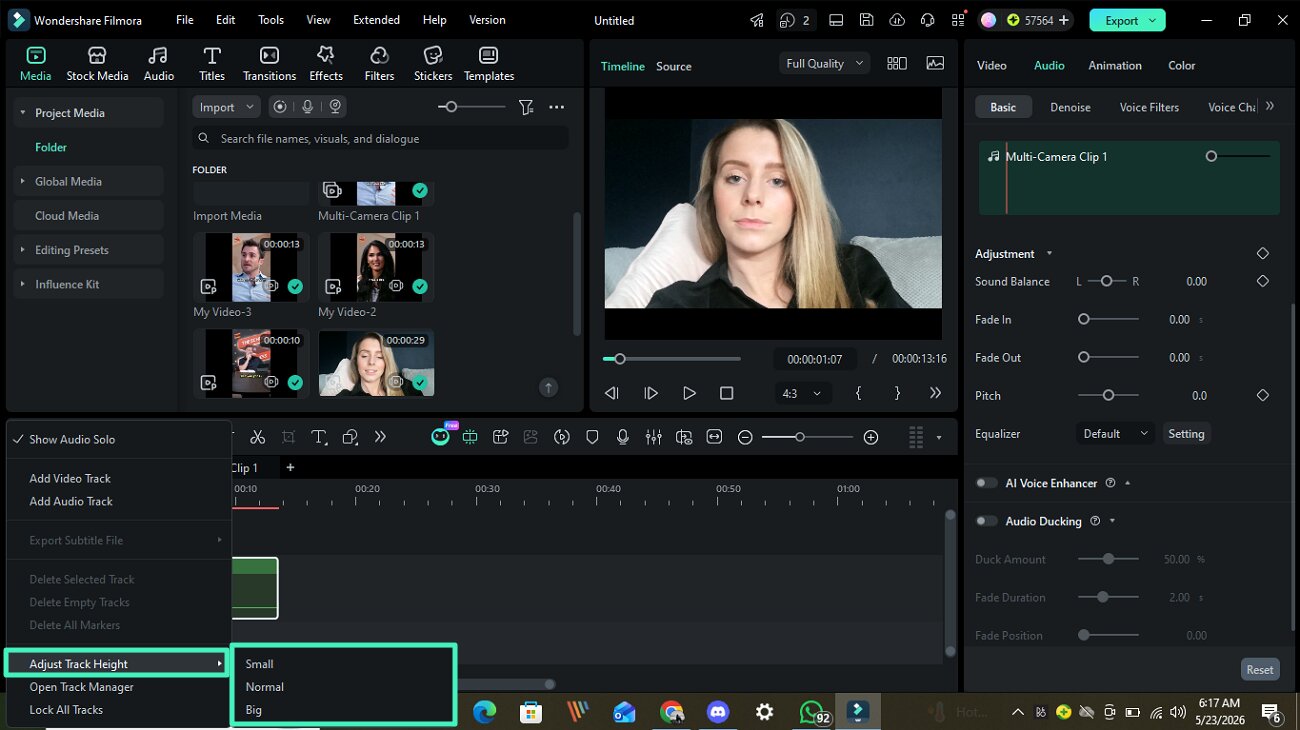This screenshot has height=730, width=1300.
Task: Open the Full Quality dropdown
Action: click(x=825, y=63)
